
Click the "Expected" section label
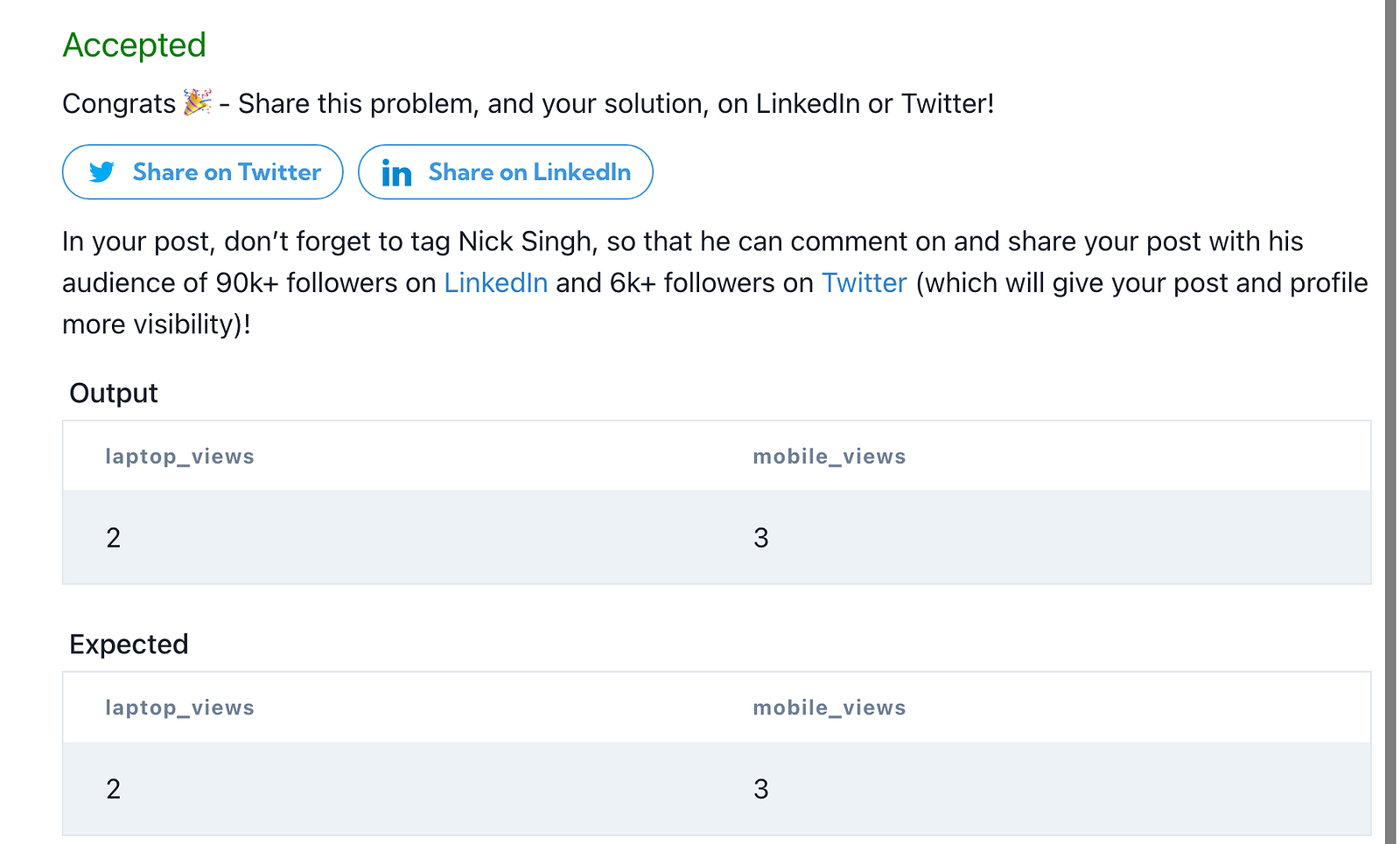click(129, 645)
